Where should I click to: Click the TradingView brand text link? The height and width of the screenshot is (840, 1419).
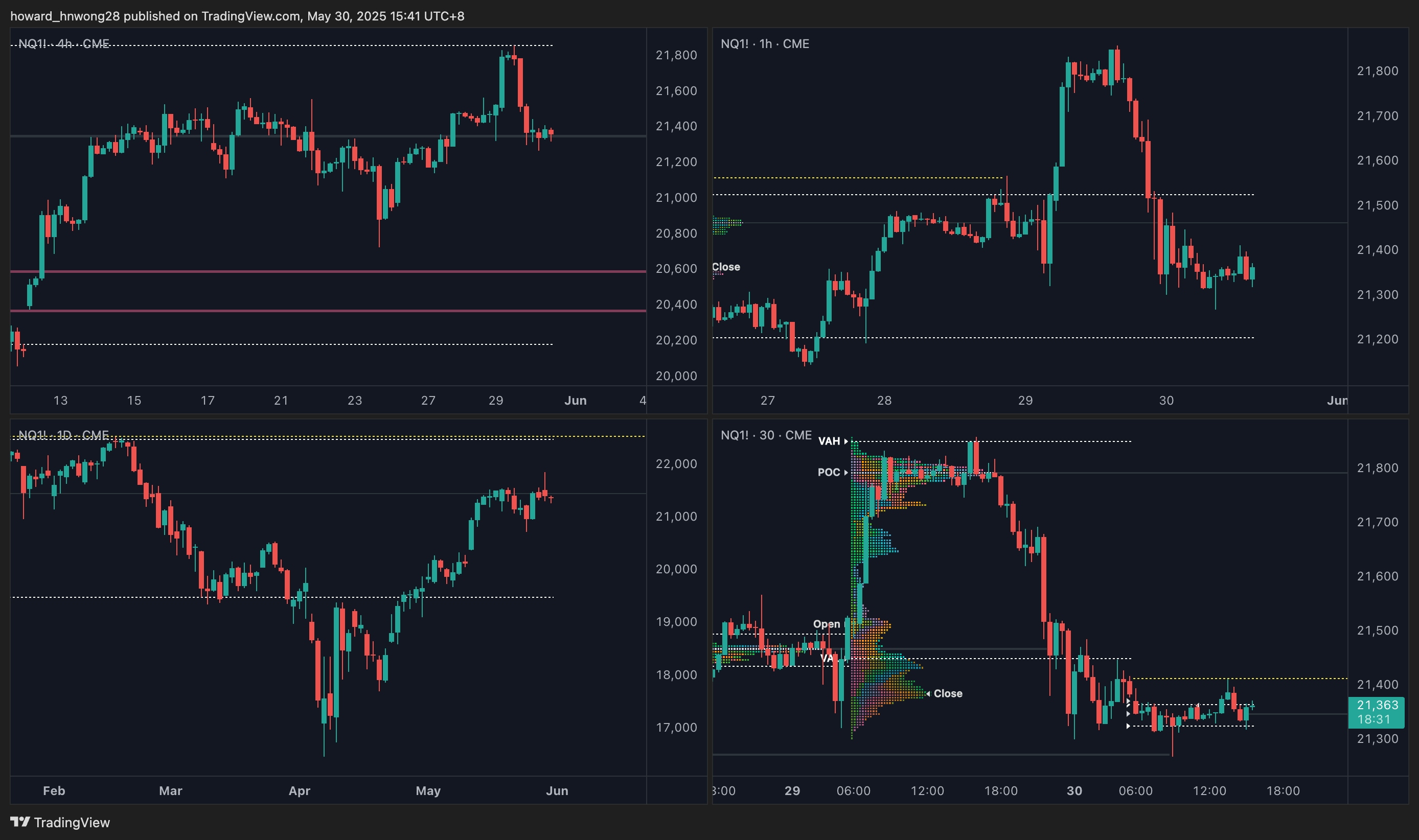pos(72,822)
